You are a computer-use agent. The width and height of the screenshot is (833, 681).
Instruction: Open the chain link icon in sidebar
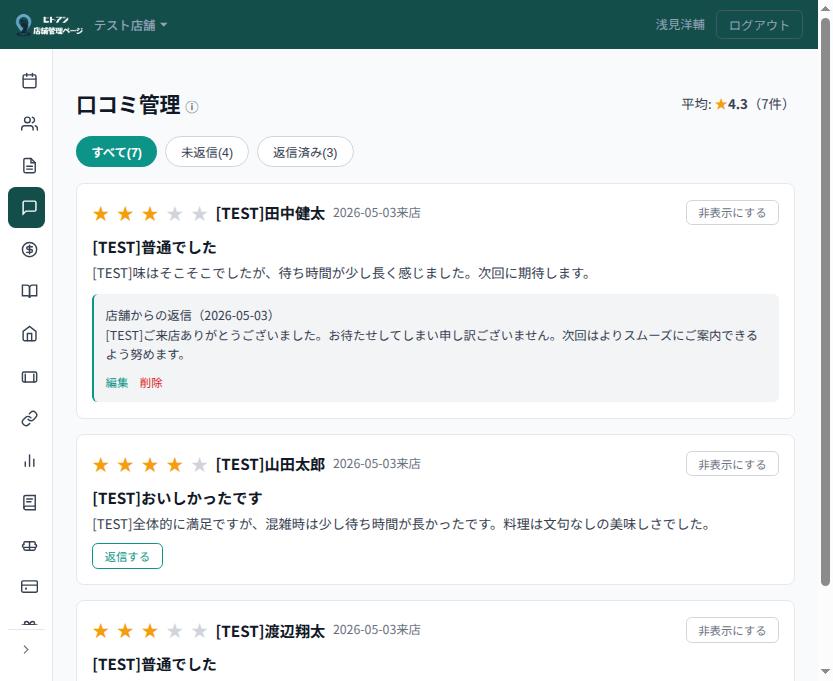point(29,419)
